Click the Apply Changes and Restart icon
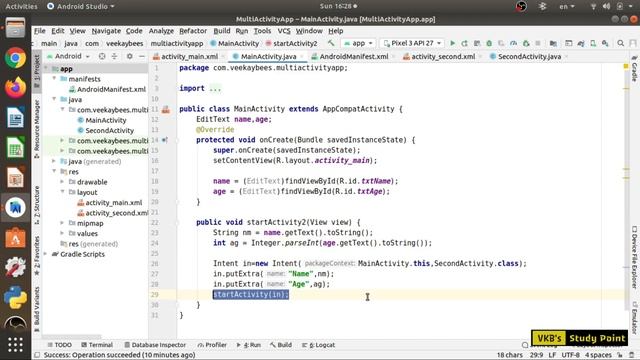The width and height of the screenshot is (640, 360). click(464, 43)
